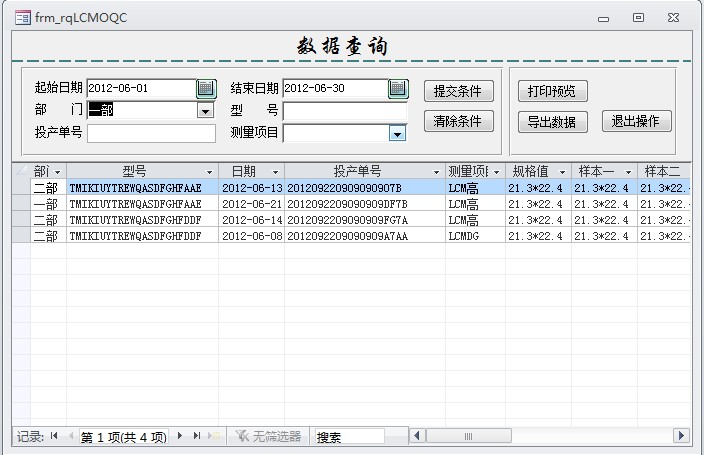Go to next record navigation arrow
The height and width of the screenshot is (455, 704).
coord(180,436)
